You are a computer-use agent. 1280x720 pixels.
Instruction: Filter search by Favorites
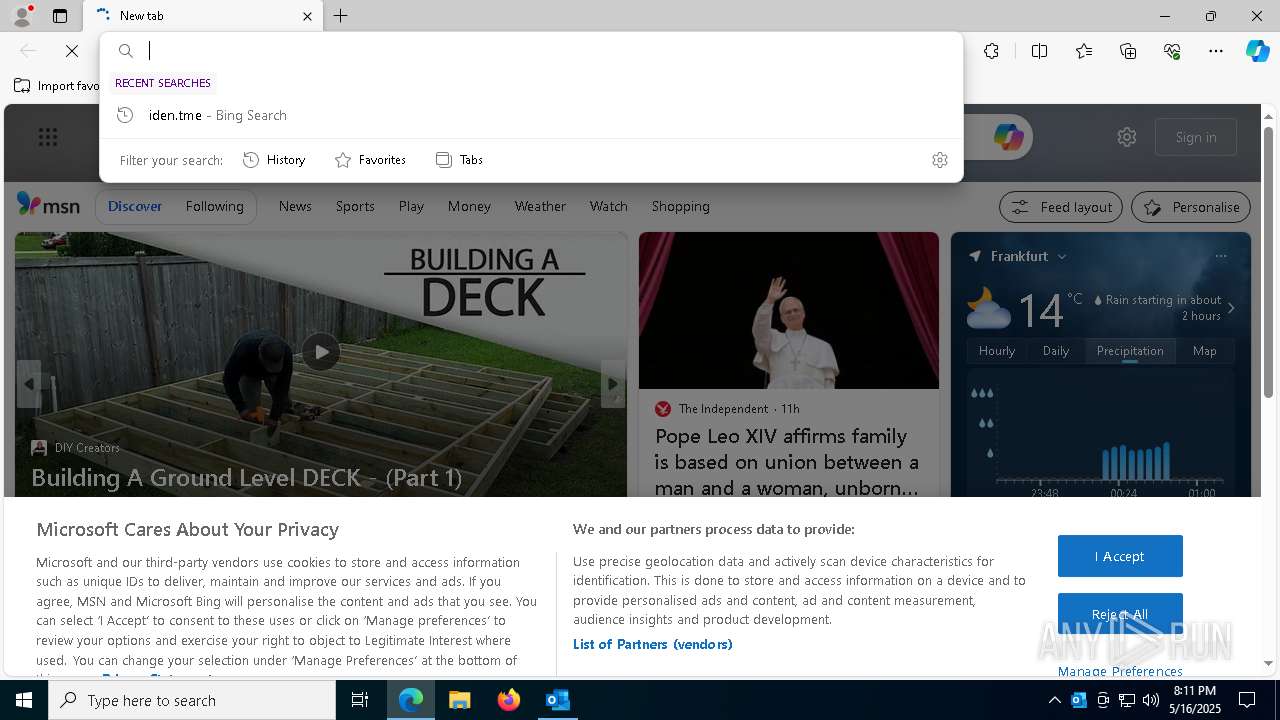(x=370, y=160)
